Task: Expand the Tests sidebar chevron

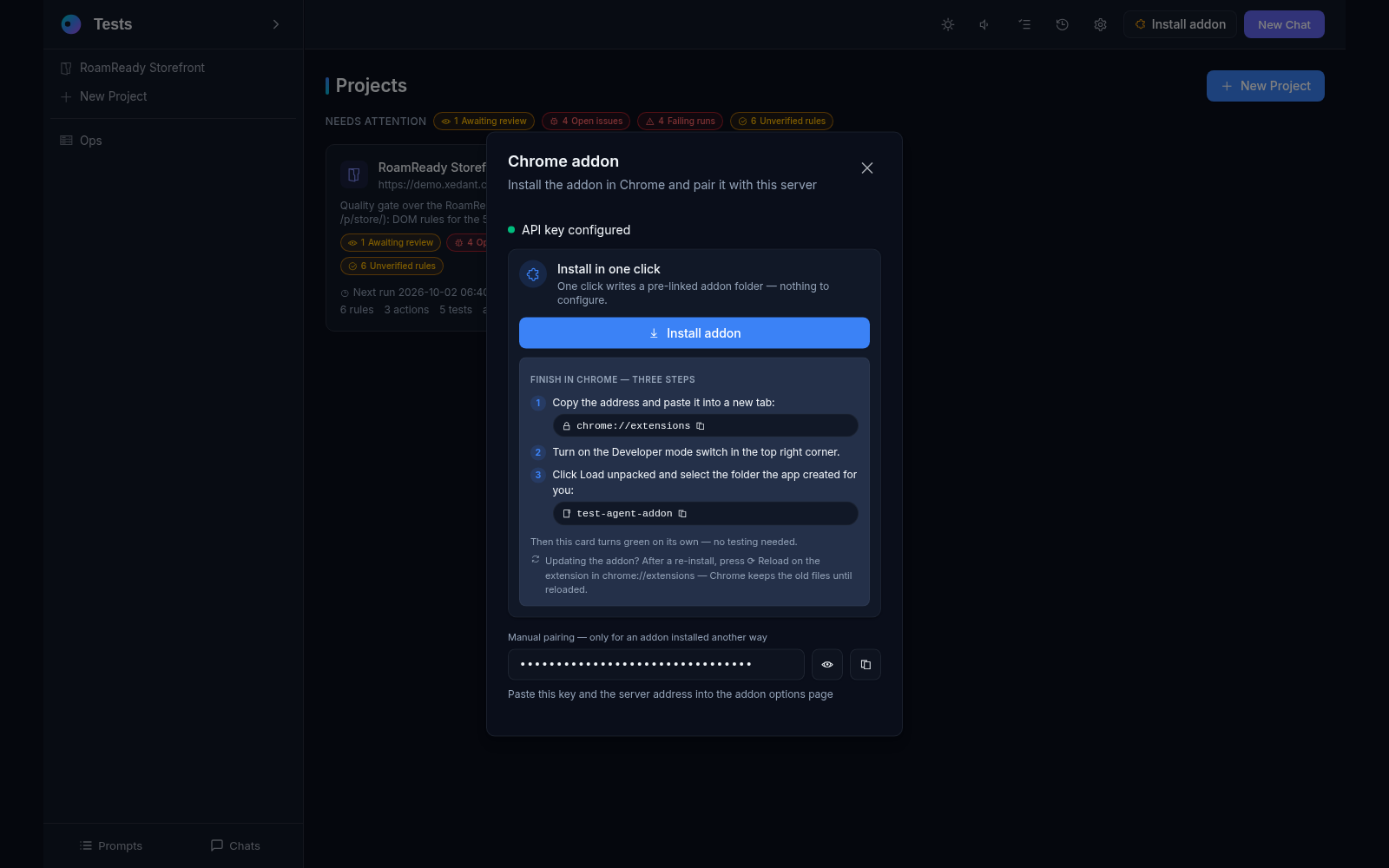Action: pos(276,24)
